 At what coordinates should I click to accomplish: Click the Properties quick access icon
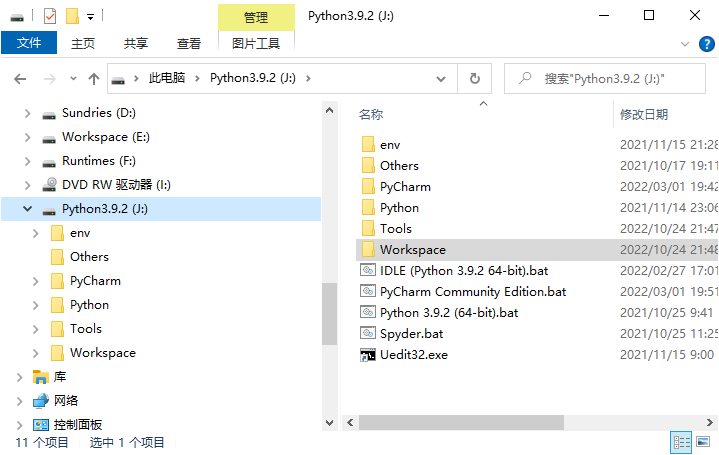50,16
